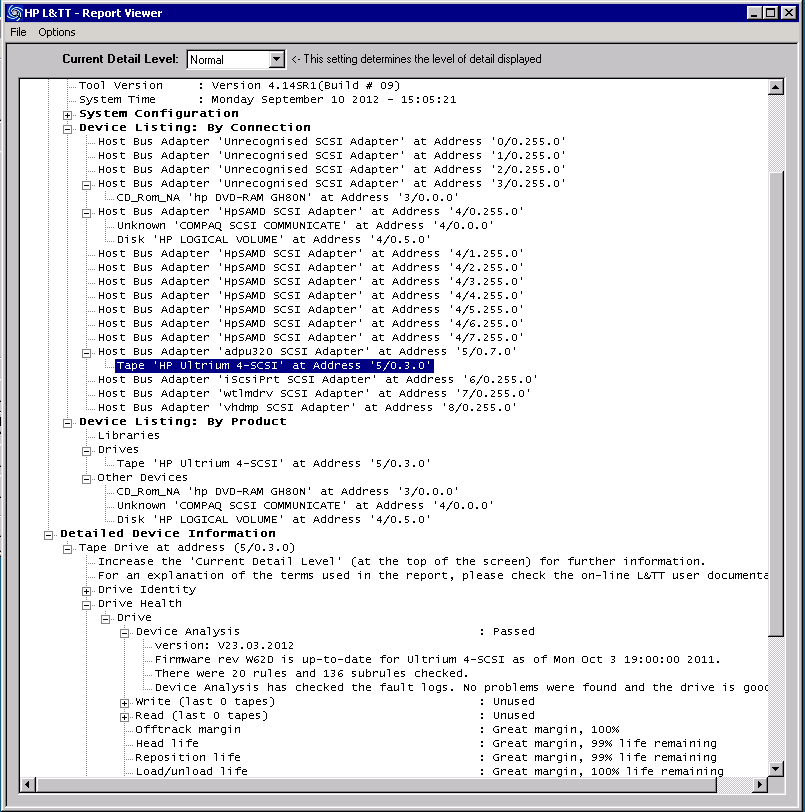Select the Reposition life row
The width and height of the screenshot is (805, 812).
426,758
